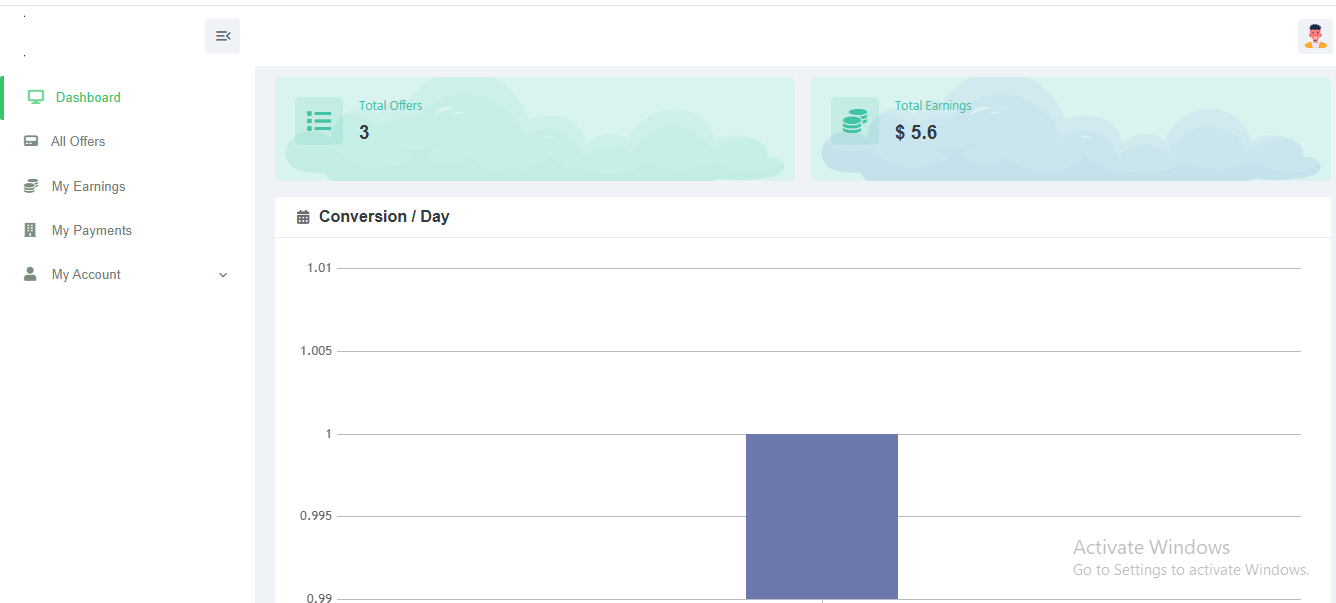The height and width of the screenshot is (603, 1336).
Task: Click the Dashboard monitor icon
Action: [x=36, y=97]
